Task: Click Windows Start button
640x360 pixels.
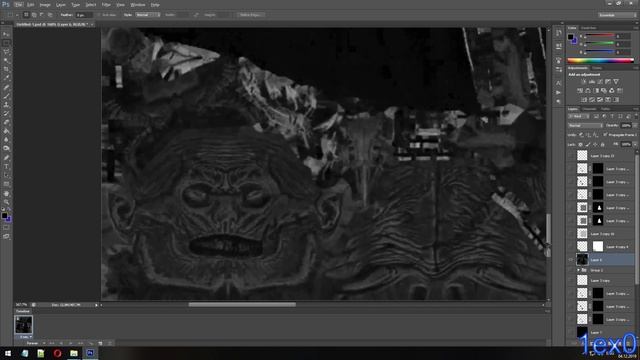Action: point(7,353)
